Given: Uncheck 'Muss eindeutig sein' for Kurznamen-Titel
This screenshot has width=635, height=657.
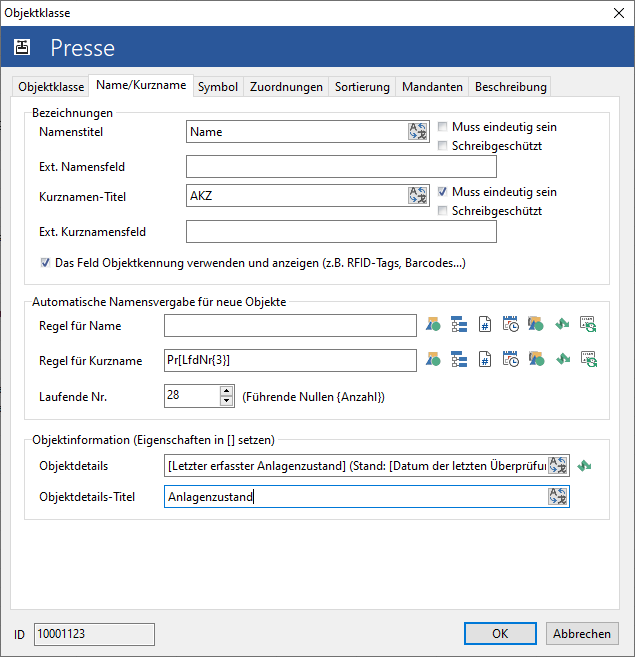Looking at the screenshot, I should click(x=442, y=191).
